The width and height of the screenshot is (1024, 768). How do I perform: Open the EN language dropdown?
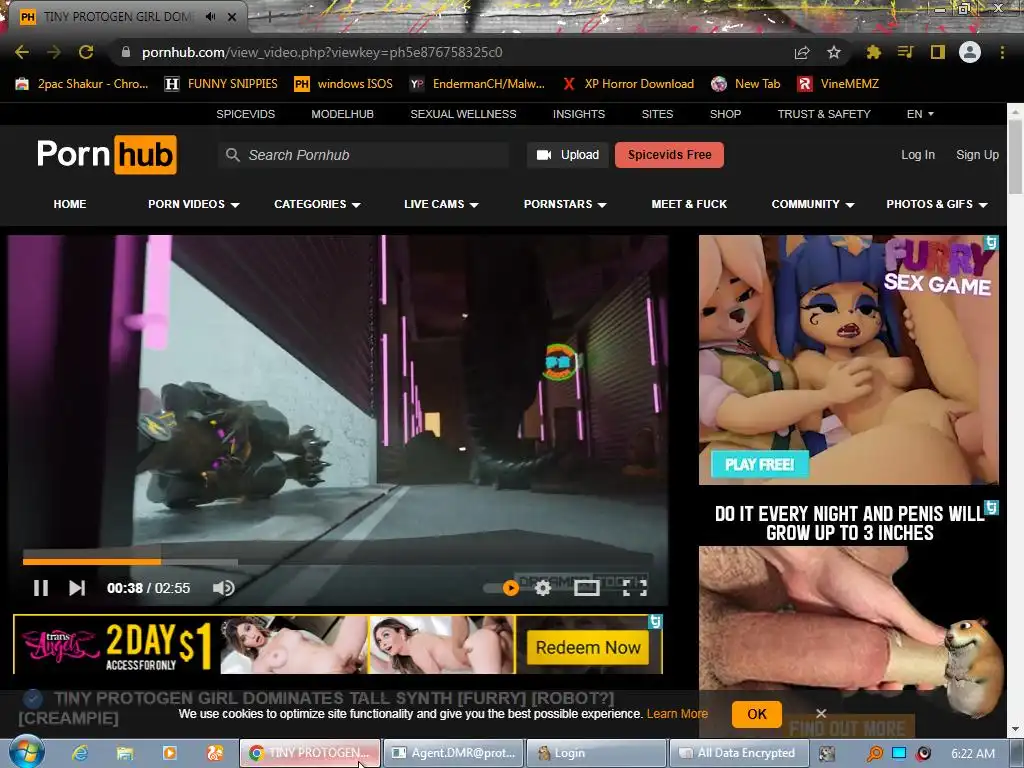[x=920, y=114]
